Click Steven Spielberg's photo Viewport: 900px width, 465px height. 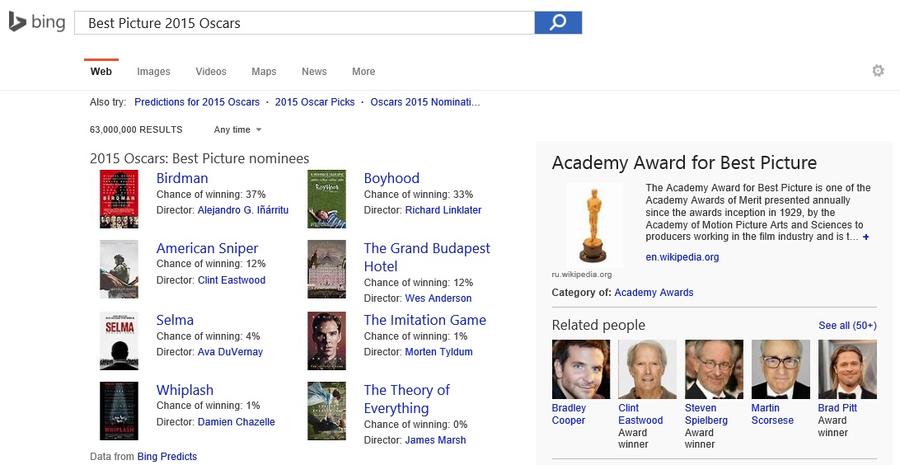714,369
